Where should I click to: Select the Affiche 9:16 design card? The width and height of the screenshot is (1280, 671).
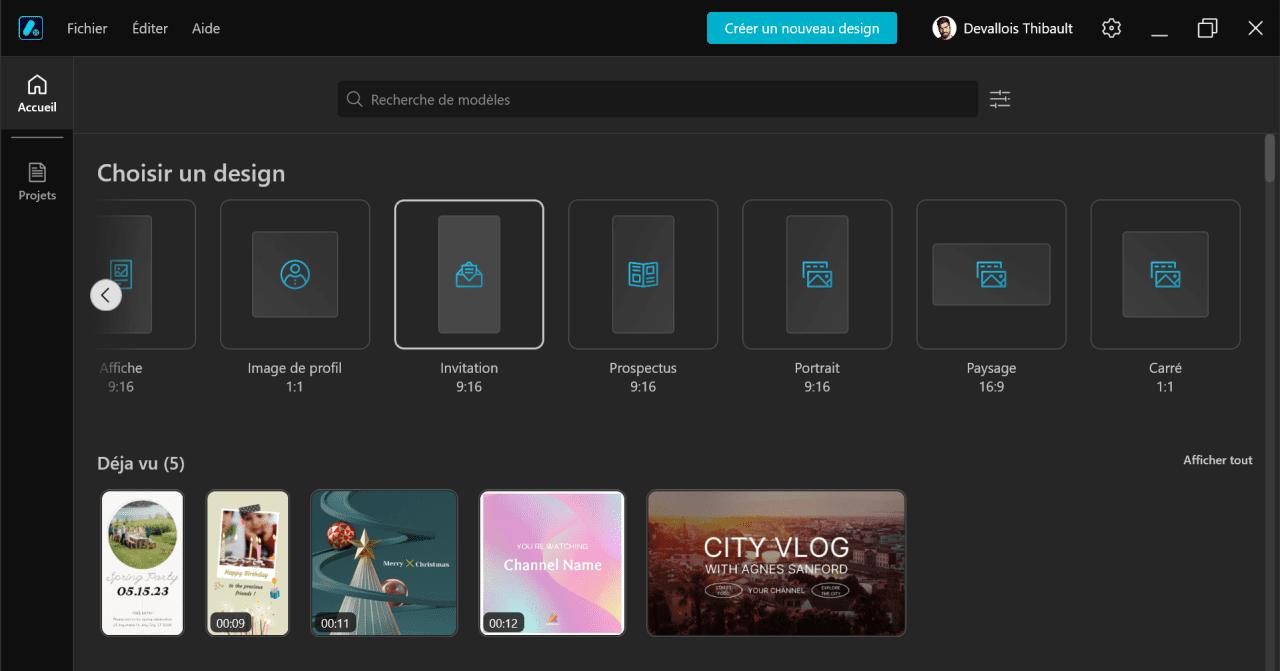point(147,274)
